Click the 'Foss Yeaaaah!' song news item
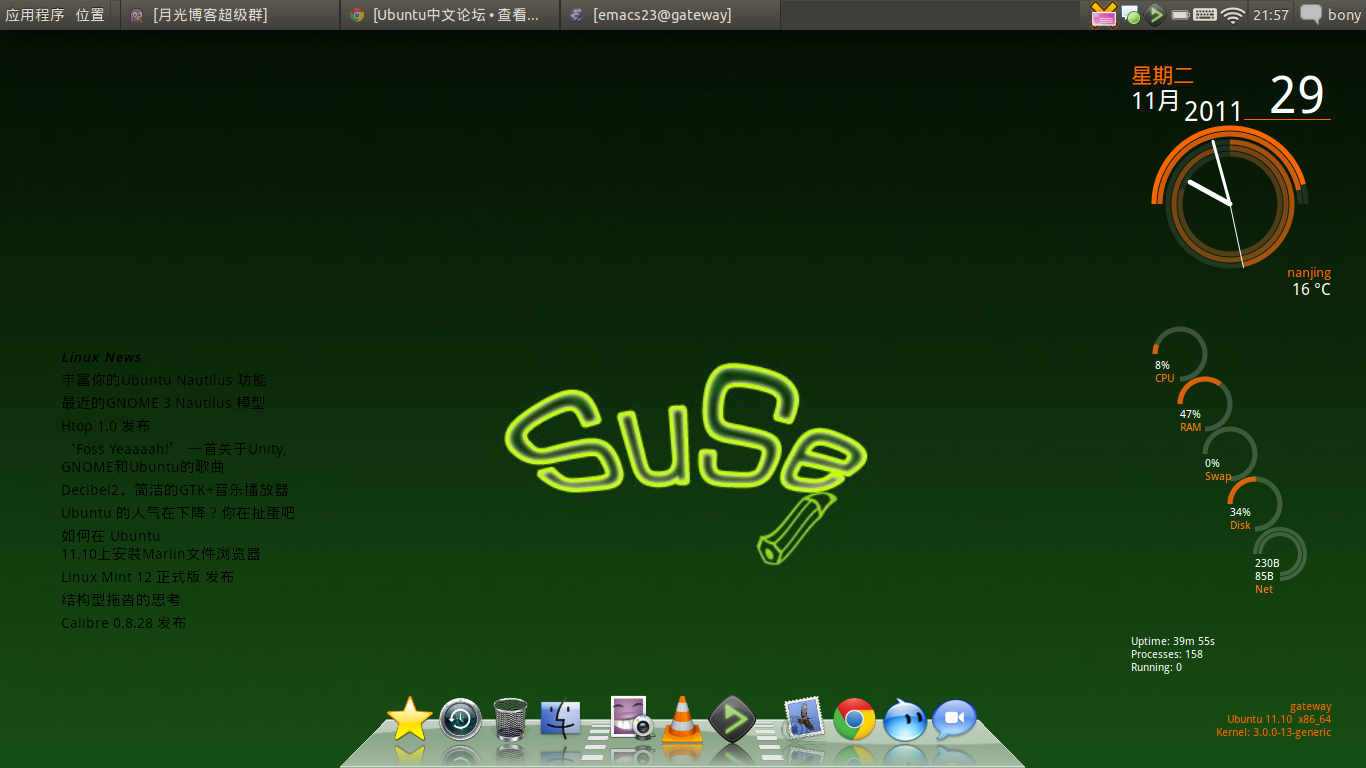The height and width of the screenshot is (768, 1366). 174,458
